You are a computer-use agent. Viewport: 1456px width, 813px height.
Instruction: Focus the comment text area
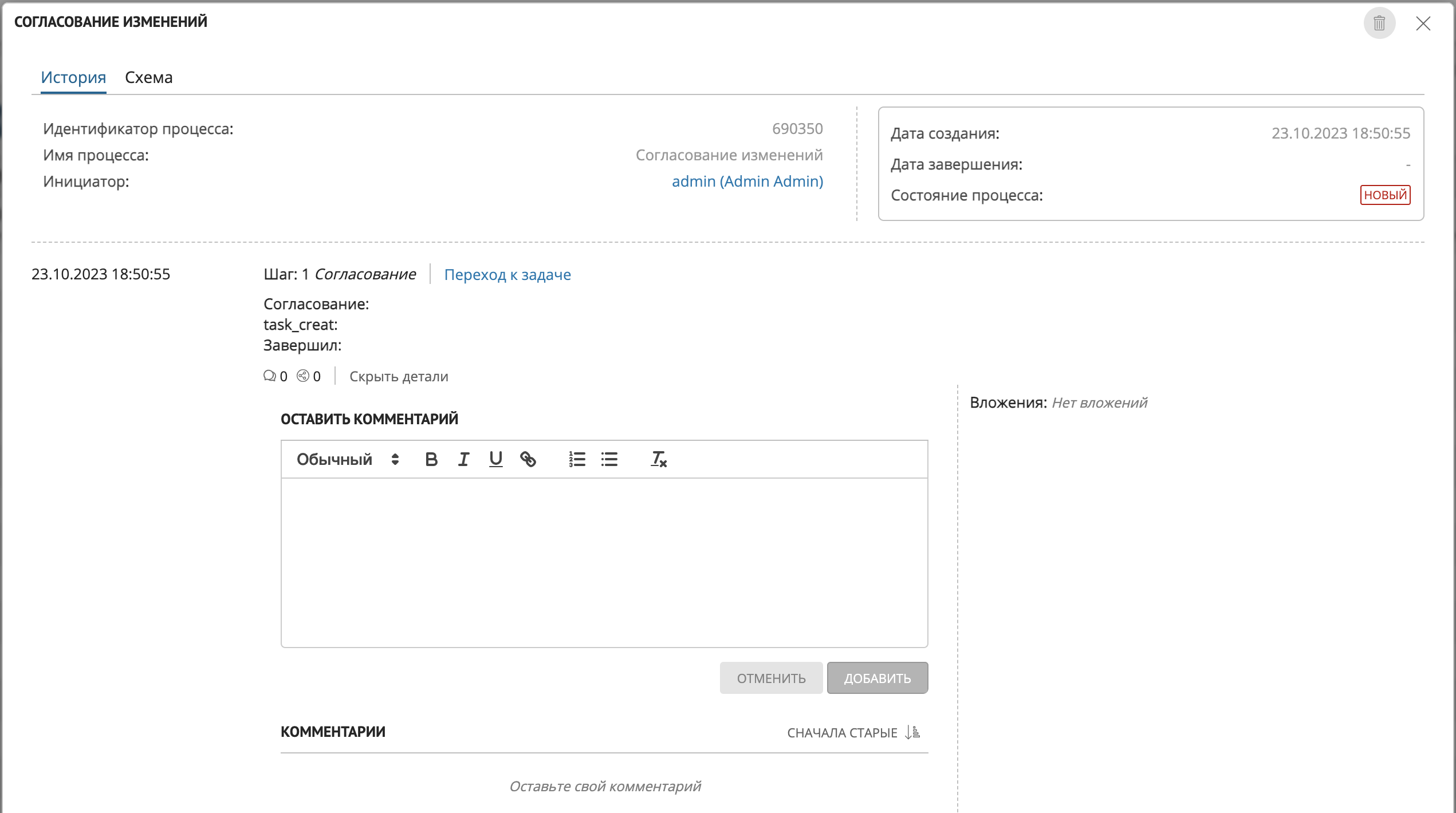tap(604, 563)
